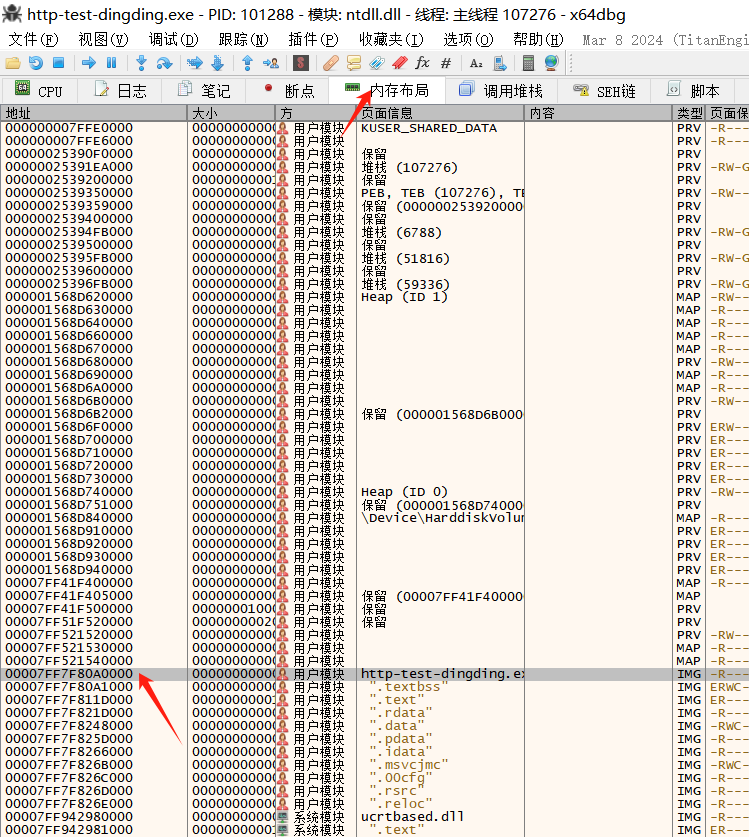Screen dimensions: 749x837
Task: Click the globe update icon
Action: pos(551,63)
